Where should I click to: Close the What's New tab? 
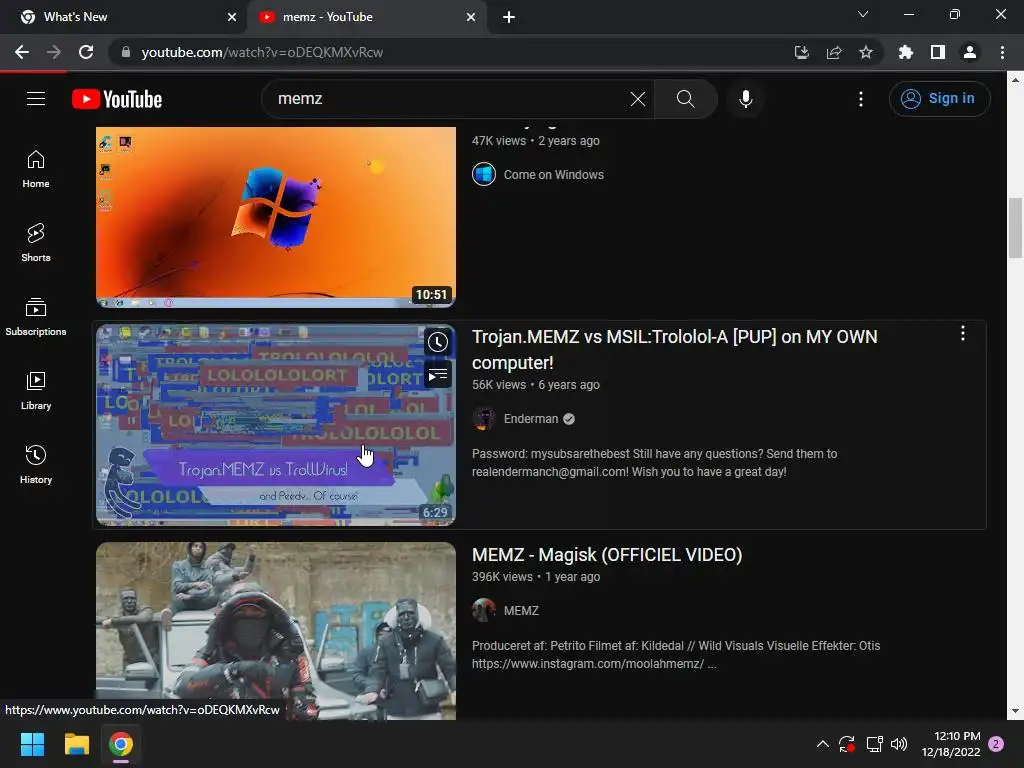231,17
